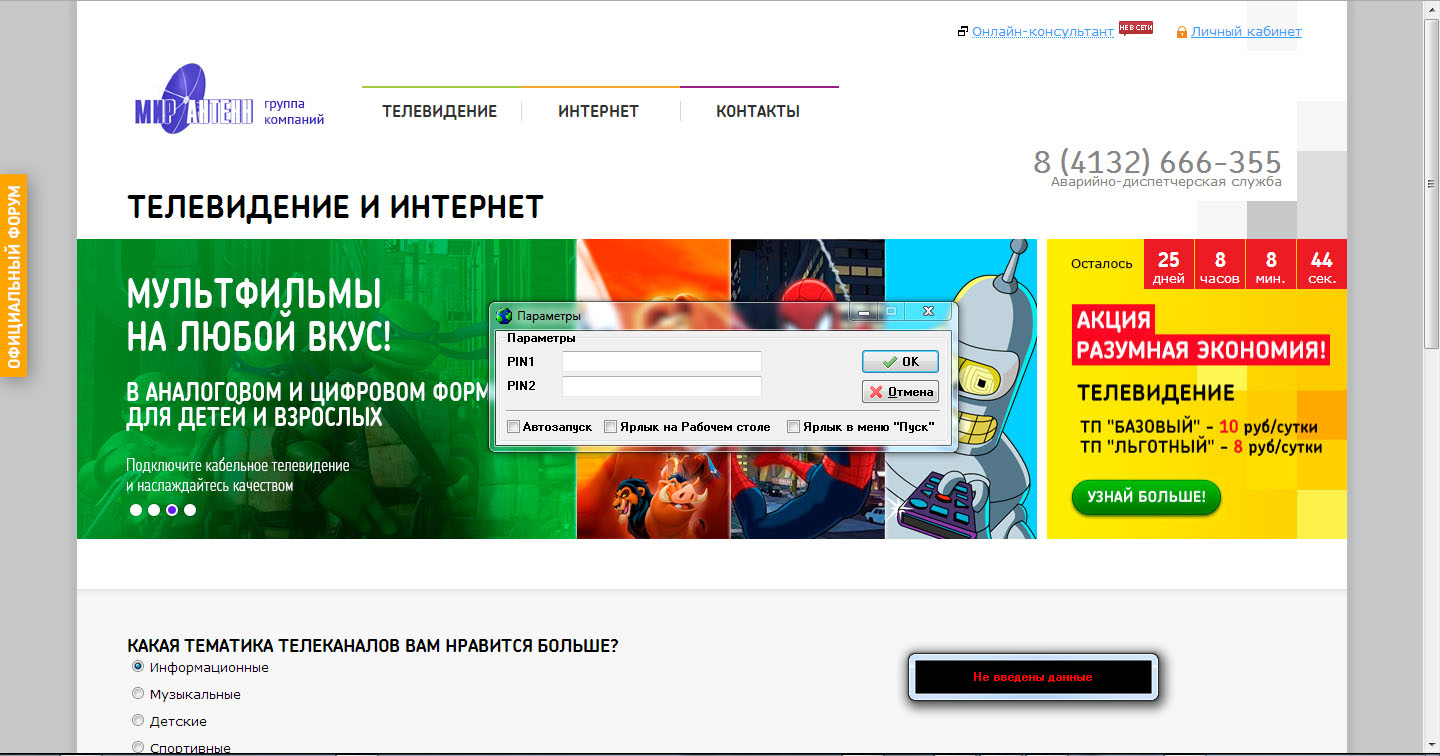Viewport: 1440px width, 756px height.
Task: Click the PIN2 input field
Action: pyautogui.click(x=662, y=386)
